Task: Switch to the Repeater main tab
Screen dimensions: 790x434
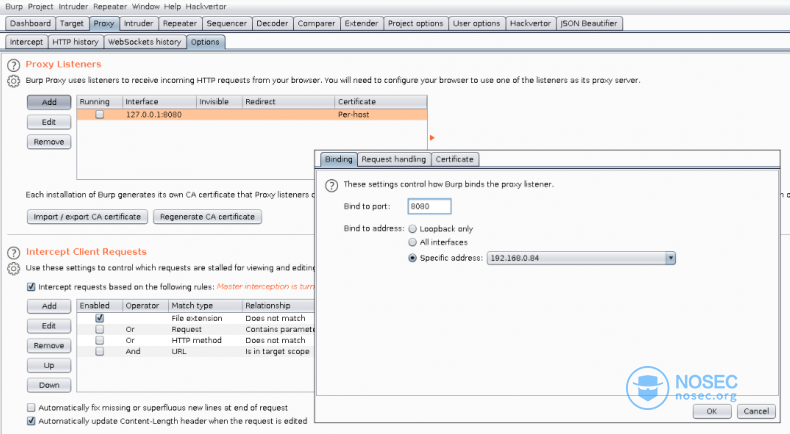Action: pos(180,23)
